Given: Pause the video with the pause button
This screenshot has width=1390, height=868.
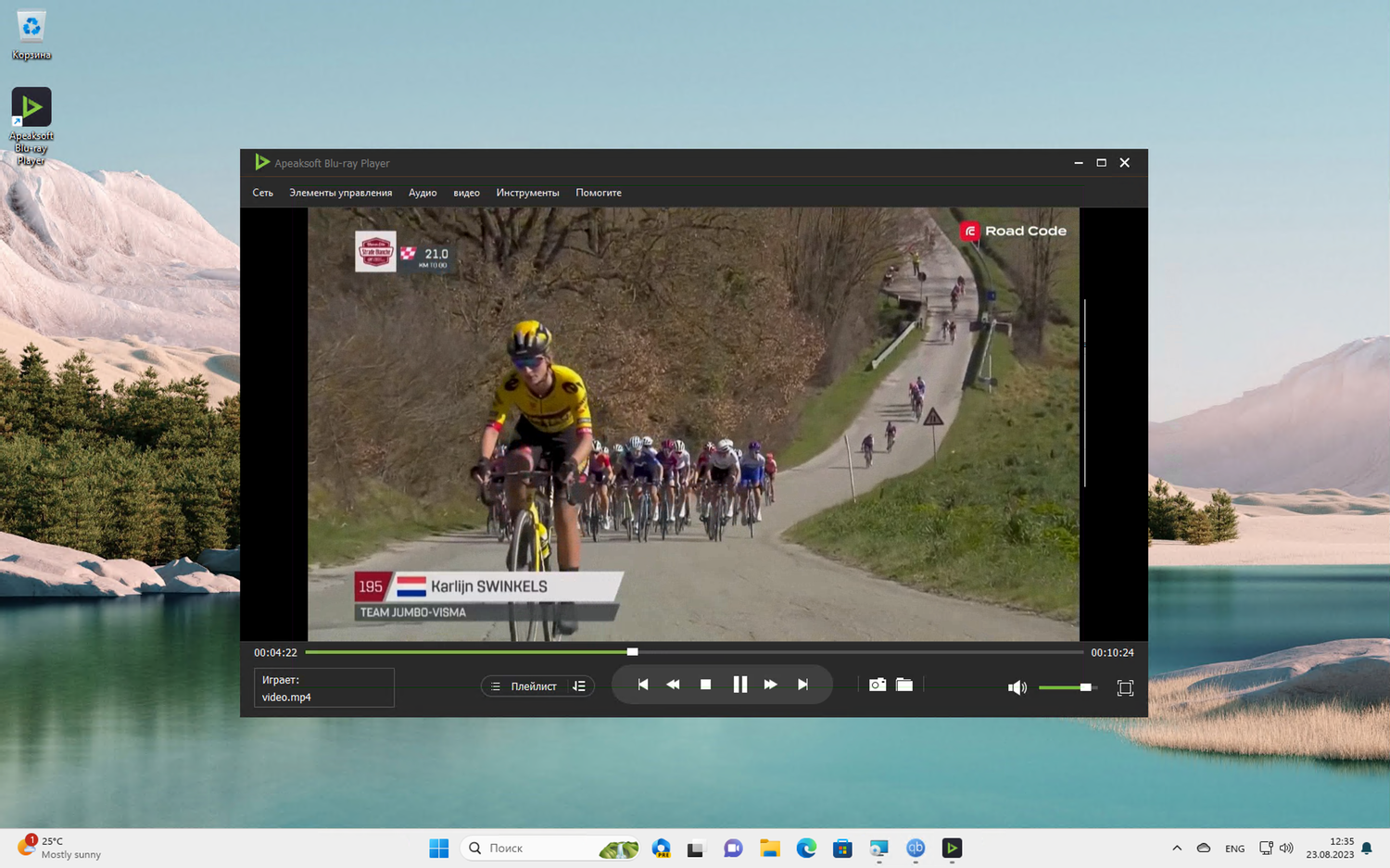Looking at the screenshot, I should click(739, 685).
